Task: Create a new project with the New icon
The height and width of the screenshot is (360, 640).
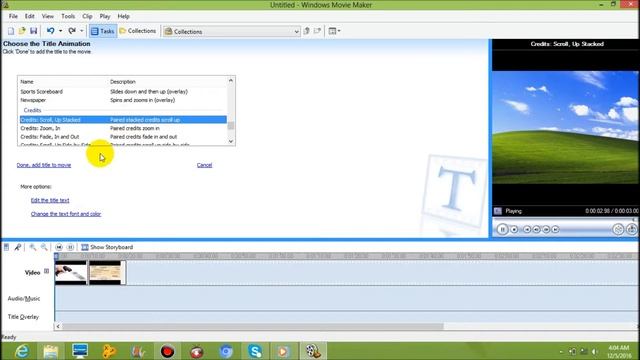Action: (11, 31)
